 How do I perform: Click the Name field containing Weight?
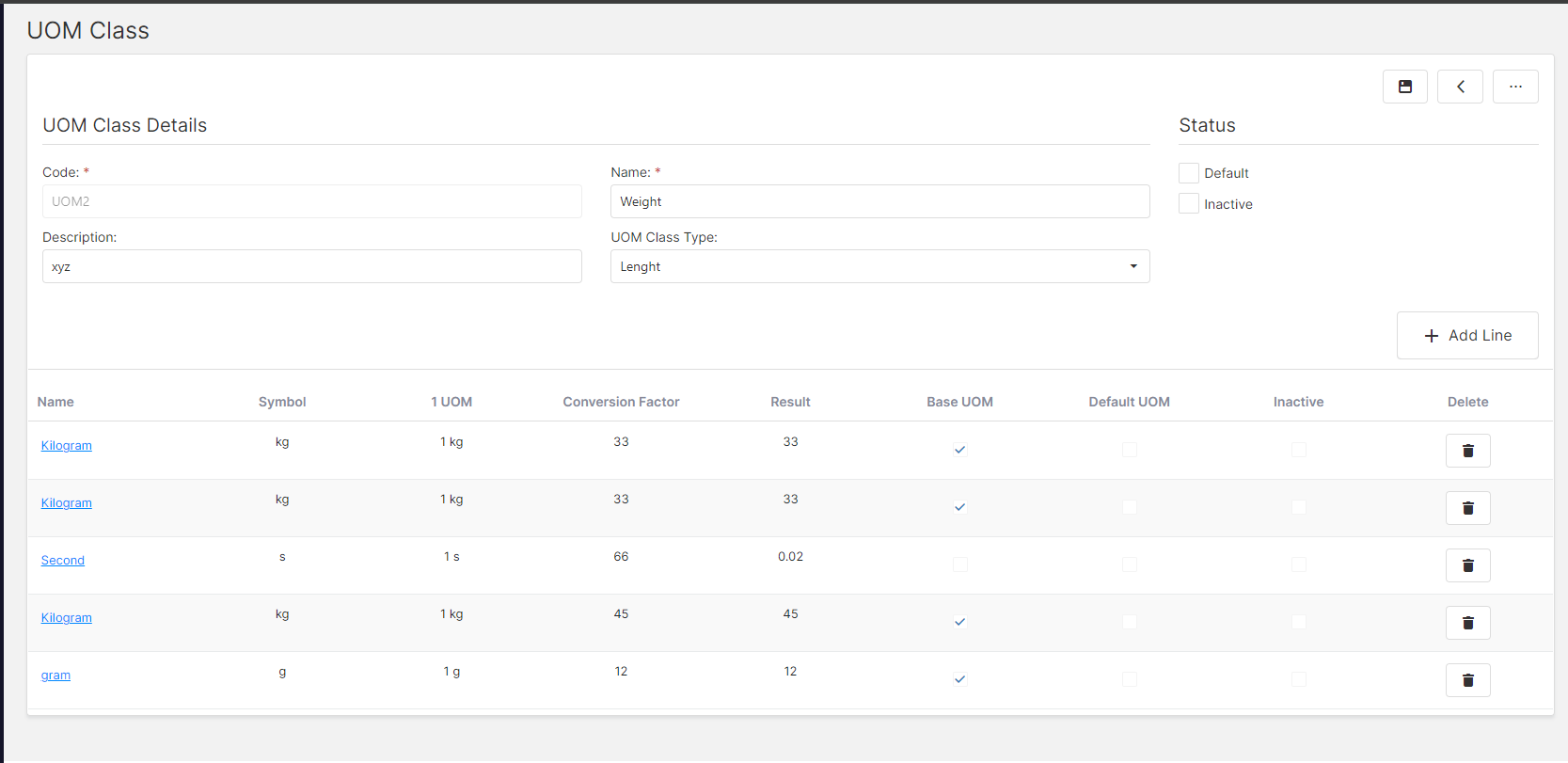(879, 201)
